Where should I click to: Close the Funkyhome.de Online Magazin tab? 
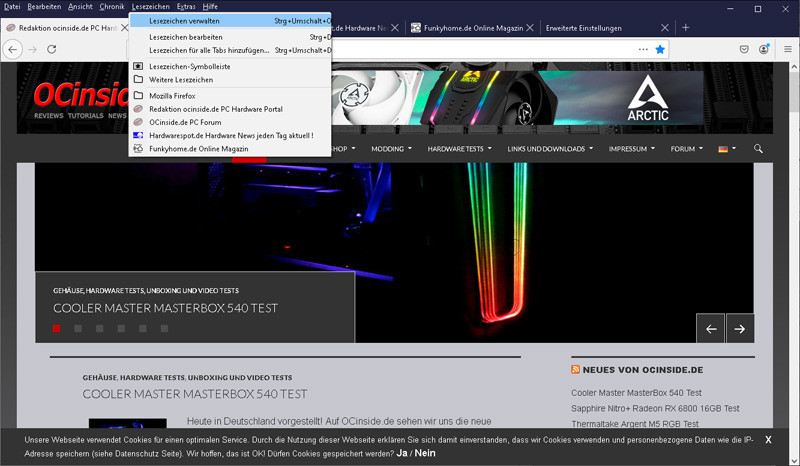click(x=530, y=28)
